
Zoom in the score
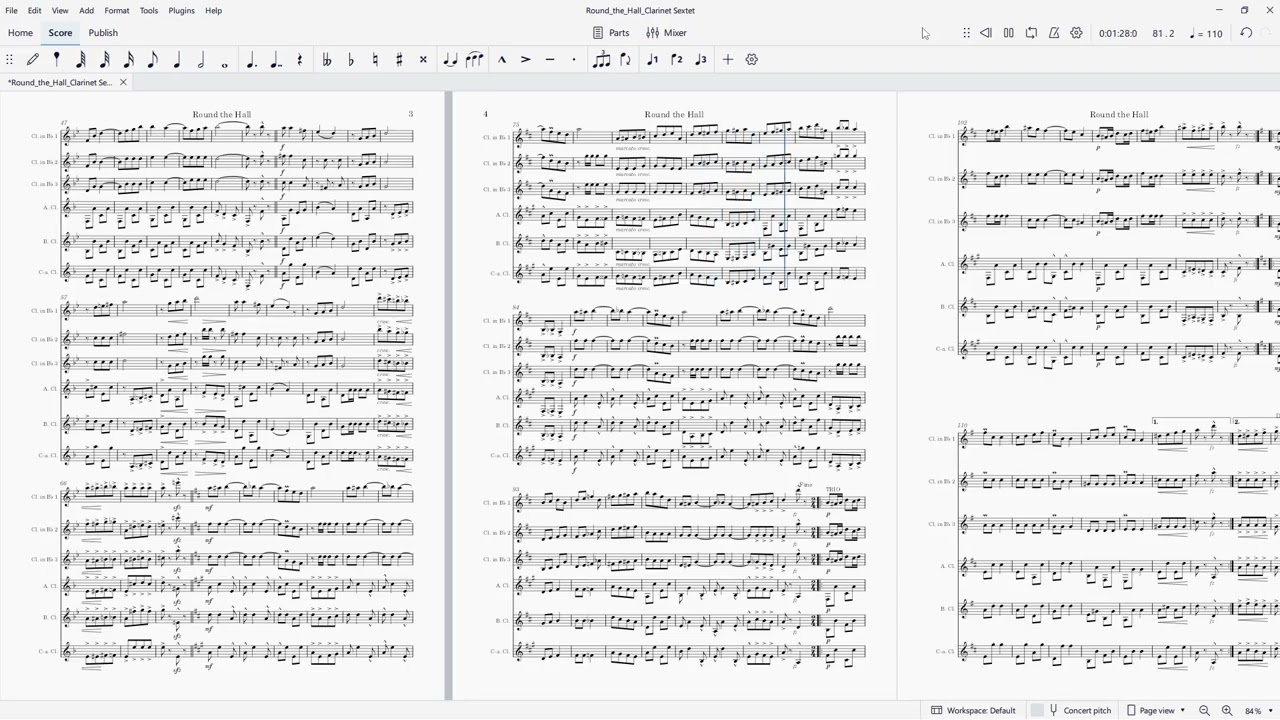point(1226,710)
